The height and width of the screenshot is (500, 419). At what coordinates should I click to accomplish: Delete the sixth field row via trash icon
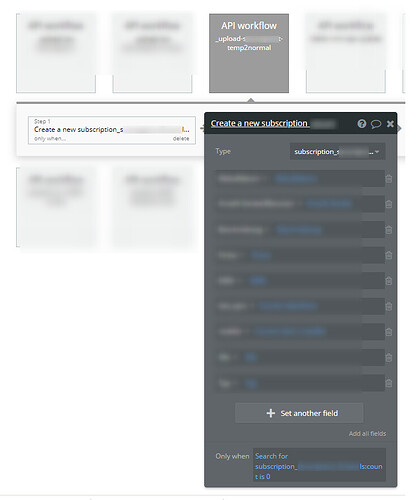(x=389, y=306)
